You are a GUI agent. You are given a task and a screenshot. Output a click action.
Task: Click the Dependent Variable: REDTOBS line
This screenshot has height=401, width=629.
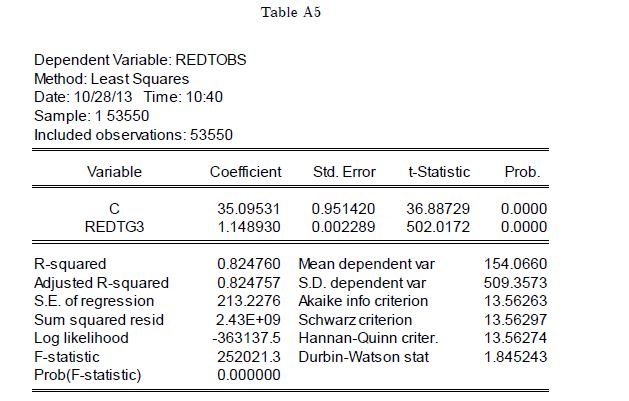point(140,60)
